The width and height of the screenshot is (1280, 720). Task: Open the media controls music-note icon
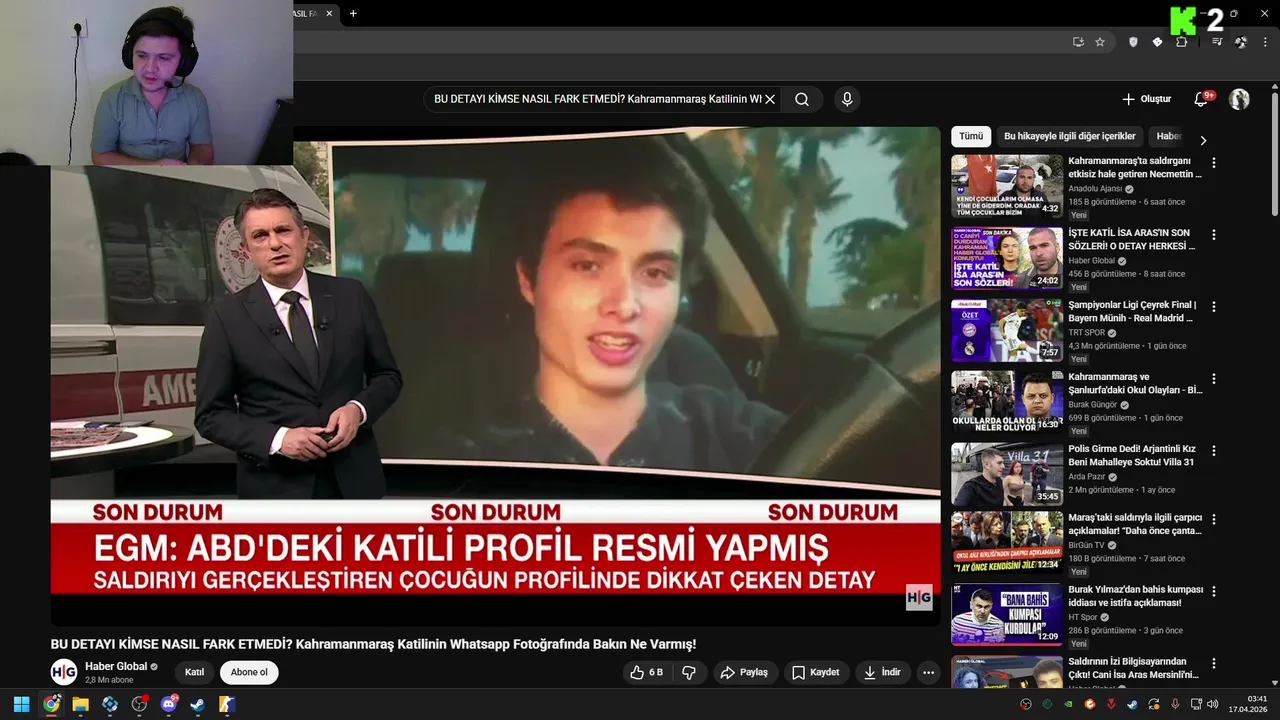1217,42
